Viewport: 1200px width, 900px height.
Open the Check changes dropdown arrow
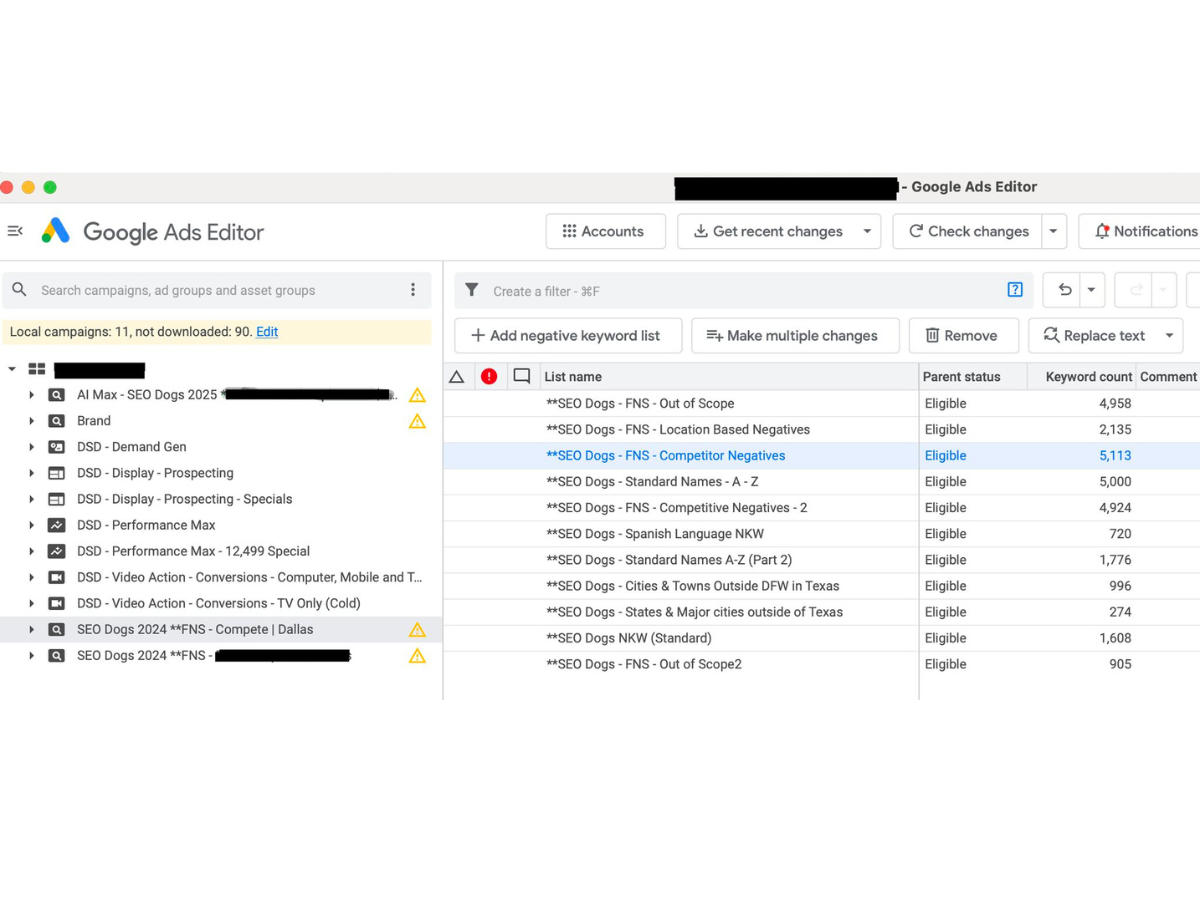(1053, 231)
